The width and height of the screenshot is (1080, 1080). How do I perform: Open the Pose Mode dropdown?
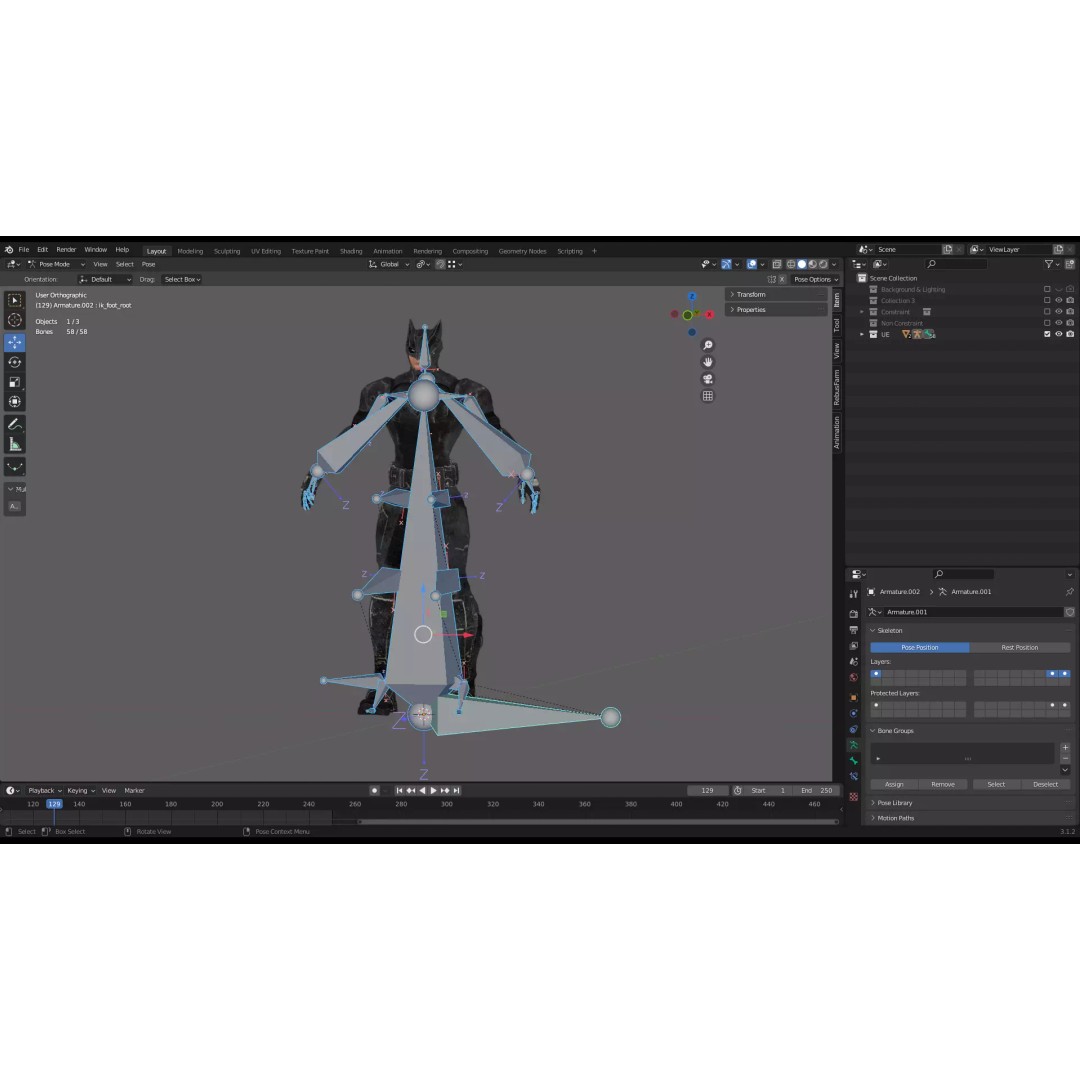56,264
